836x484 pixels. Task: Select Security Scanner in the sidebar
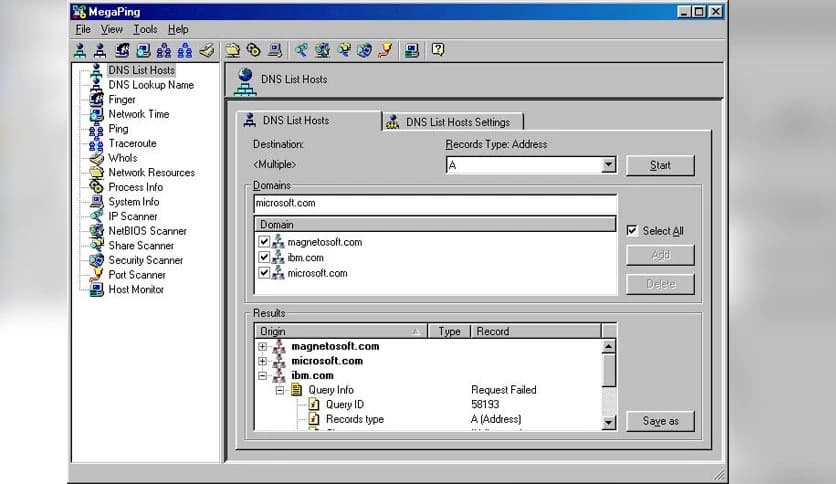(145, 260)
